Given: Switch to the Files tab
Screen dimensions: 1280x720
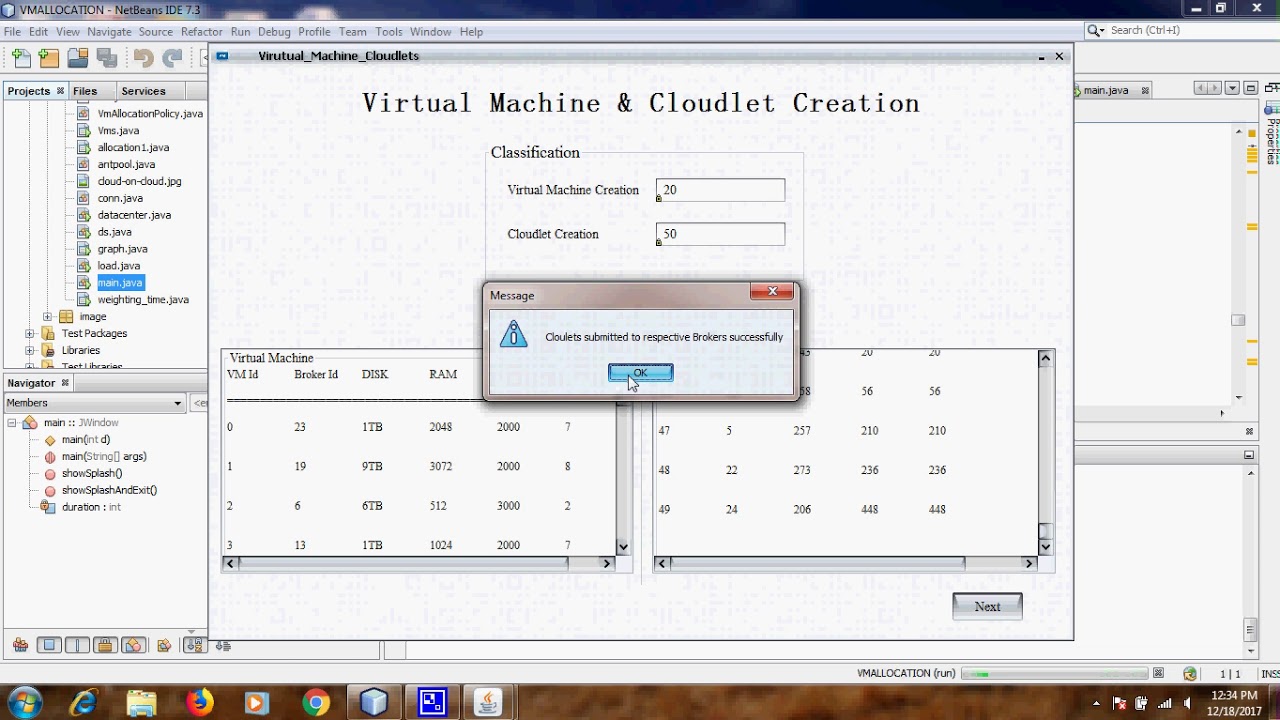Looking at the screenshot, I should (85, 91).
